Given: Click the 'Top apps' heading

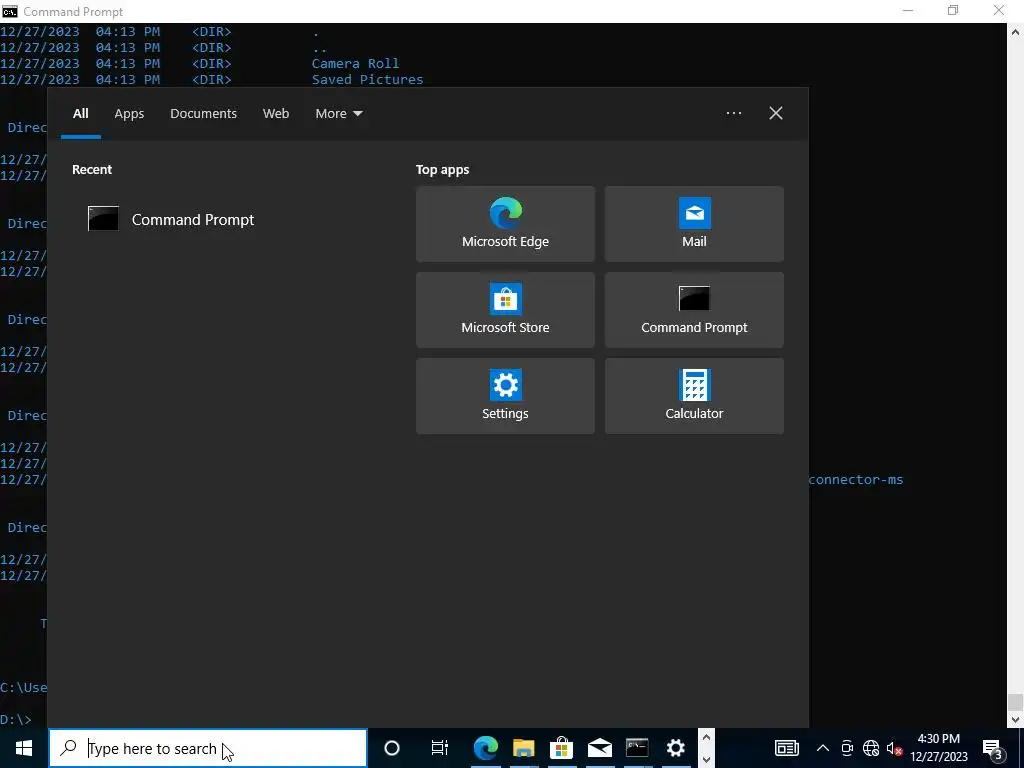Looking at the screenshot, I should [x=442, y=169].
